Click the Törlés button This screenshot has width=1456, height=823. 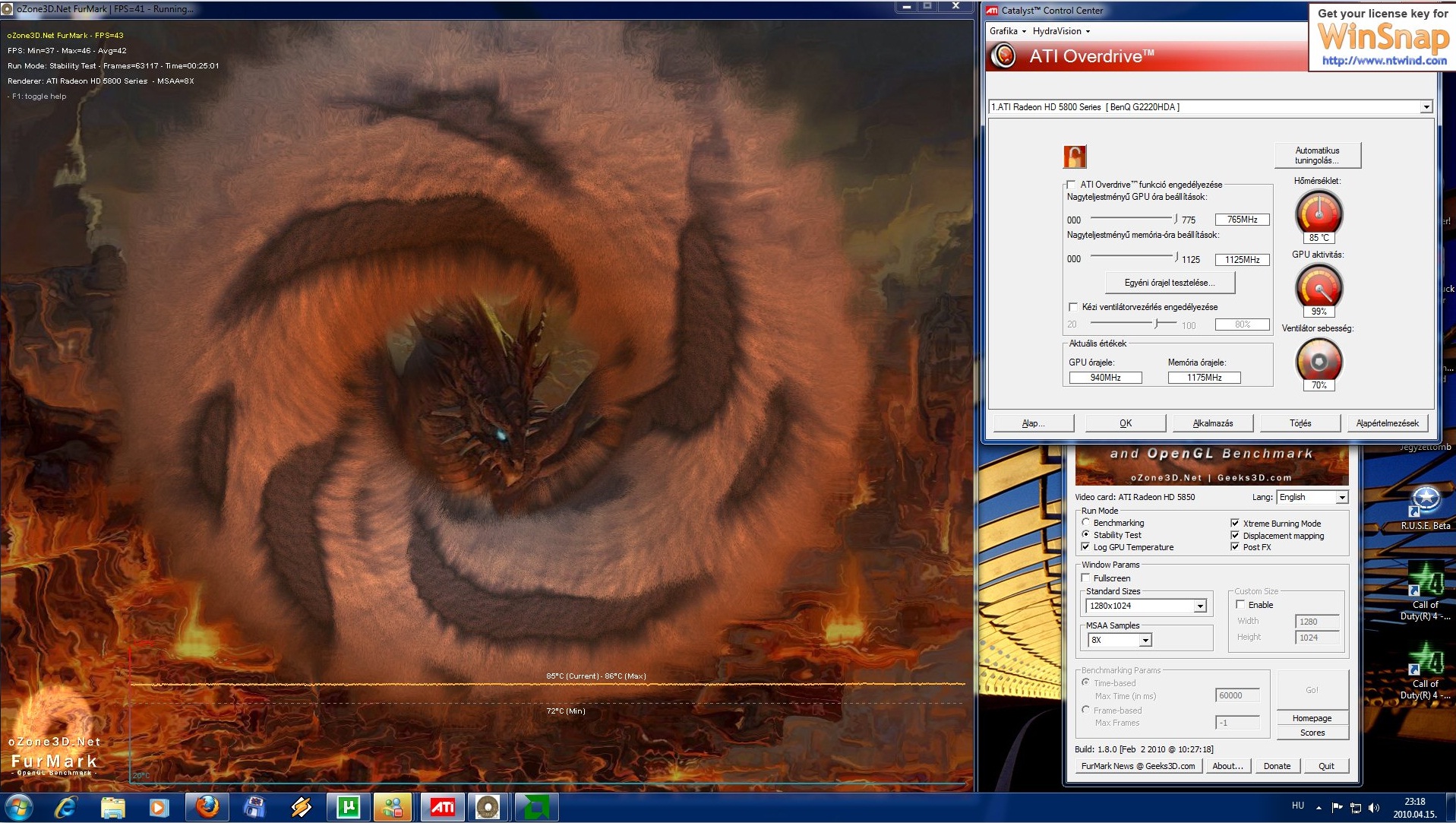coord(1300,423)
